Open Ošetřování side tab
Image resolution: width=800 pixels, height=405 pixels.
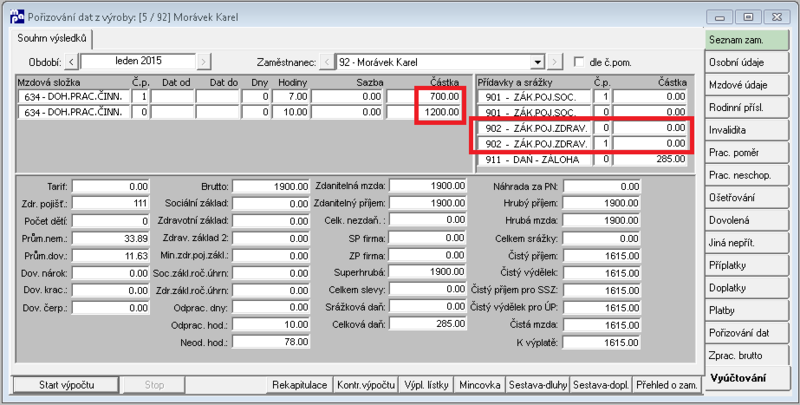pos(746,197)
